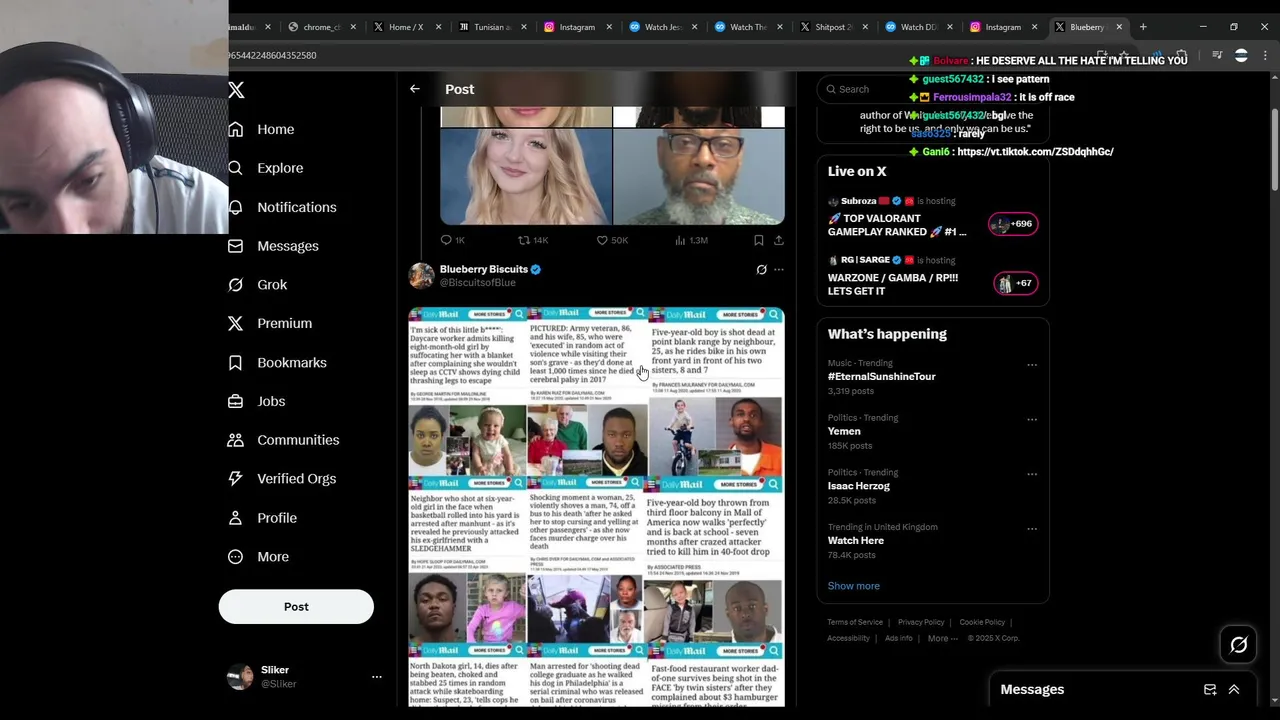Viewport: 1280px width, 720px height.
Task: Go to the Home feed
Action: pos(261,129)
